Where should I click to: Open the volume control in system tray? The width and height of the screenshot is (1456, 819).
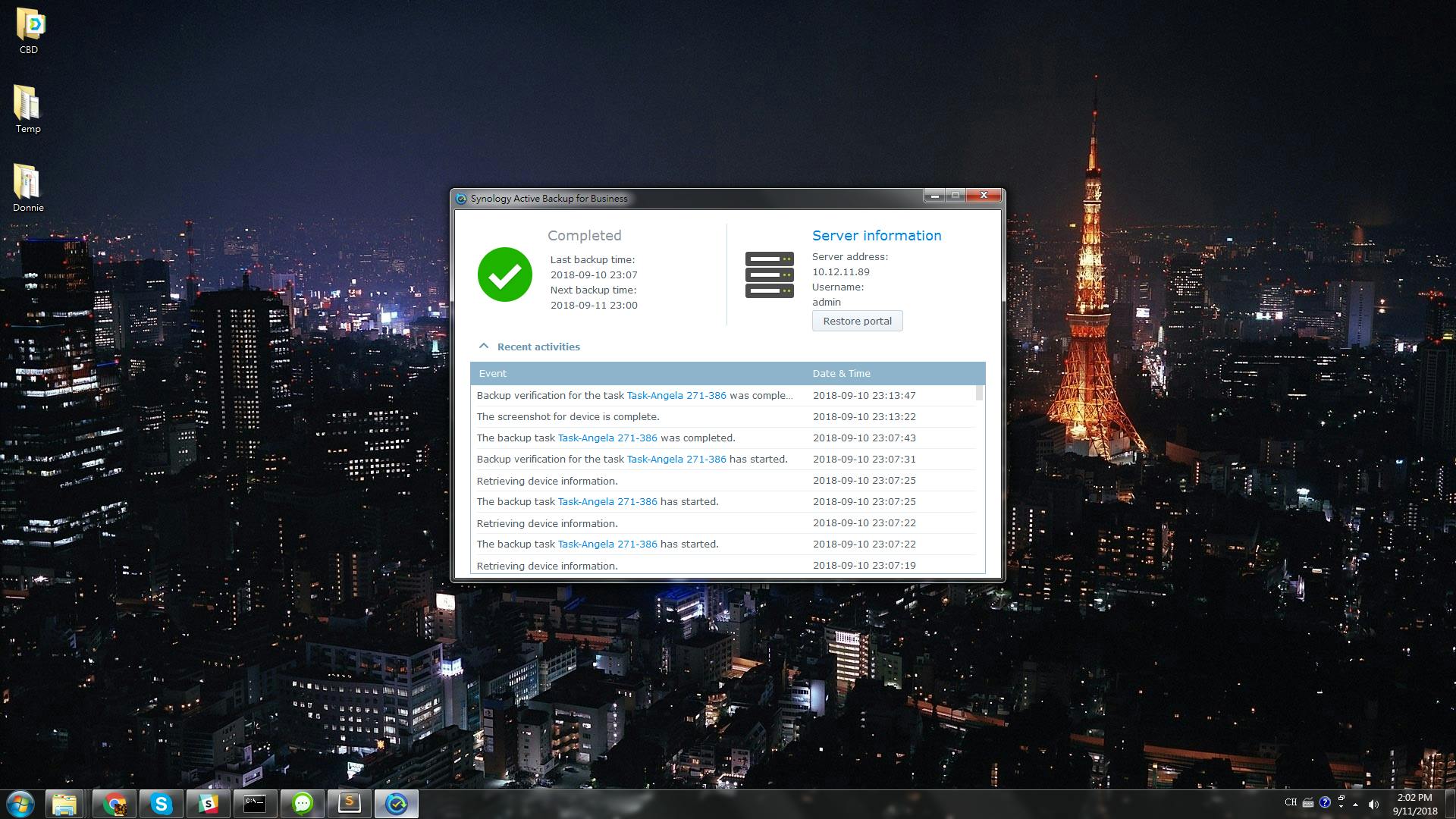1373,804
